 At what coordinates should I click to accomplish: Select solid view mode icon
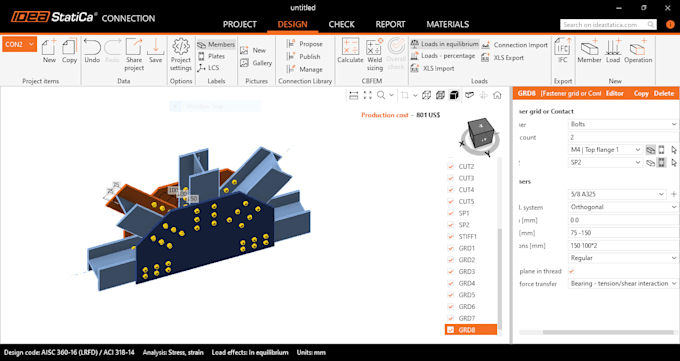pos(454,95)
